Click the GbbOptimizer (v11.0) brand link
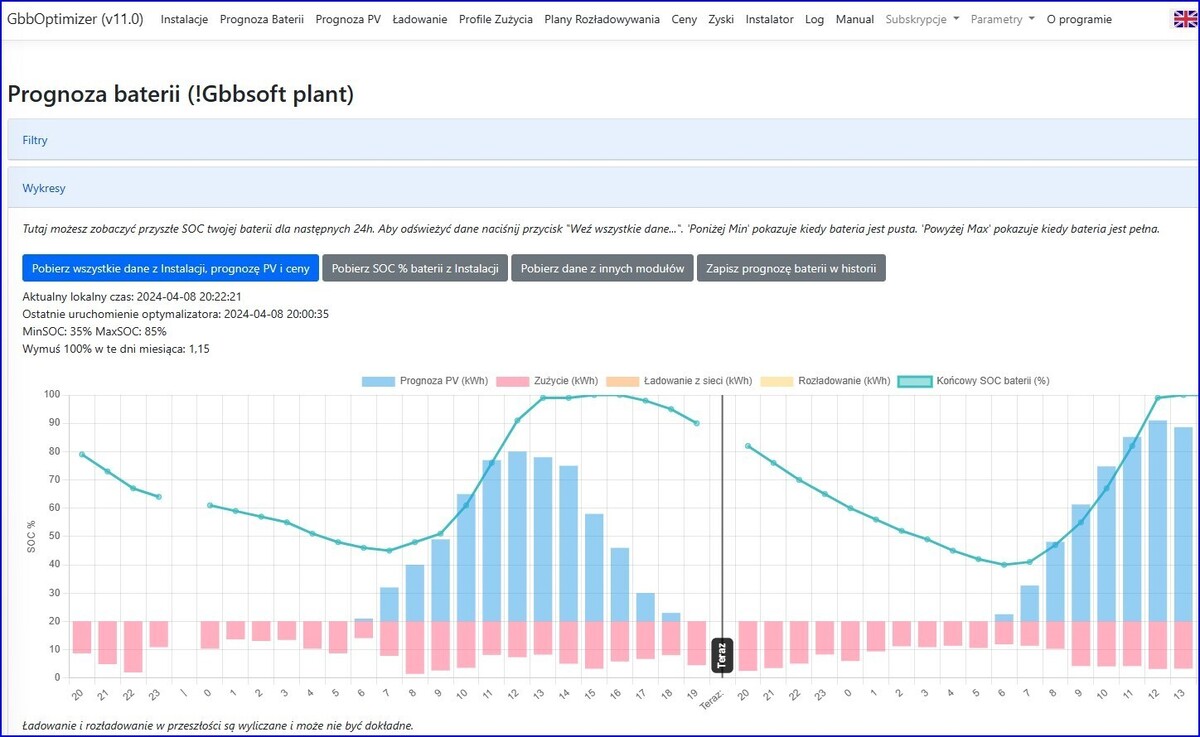1200x737 pixels. coord(75,19)
